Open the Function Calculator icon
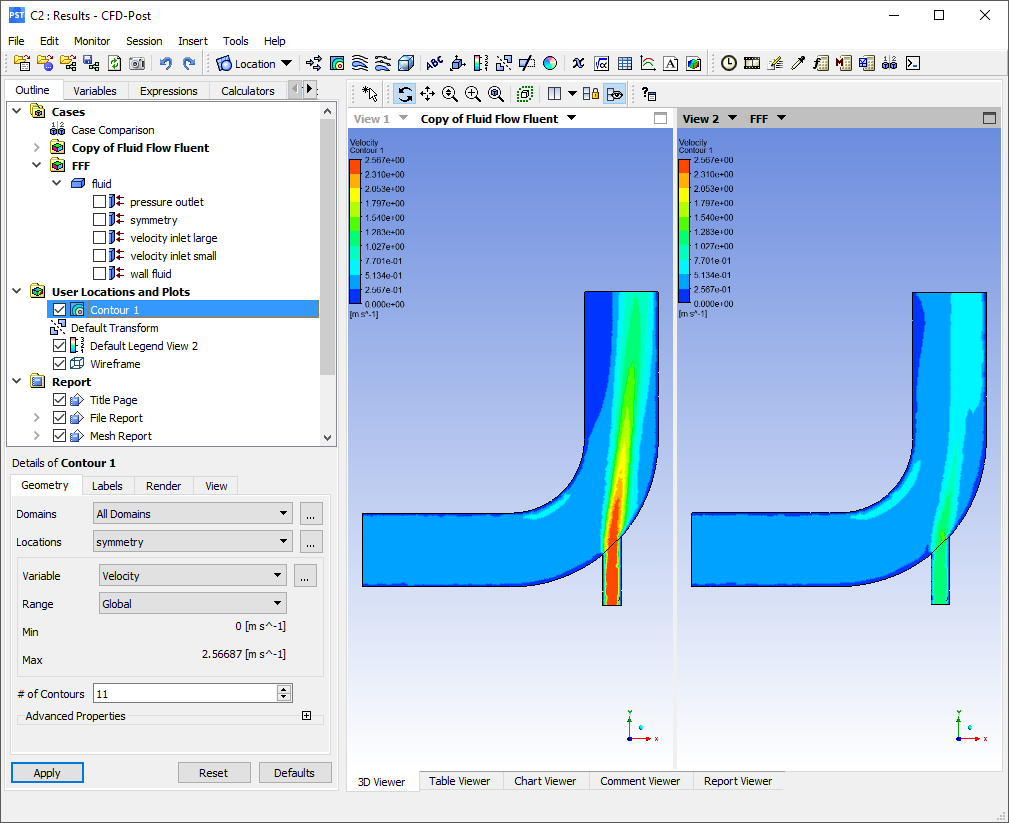 820,63
